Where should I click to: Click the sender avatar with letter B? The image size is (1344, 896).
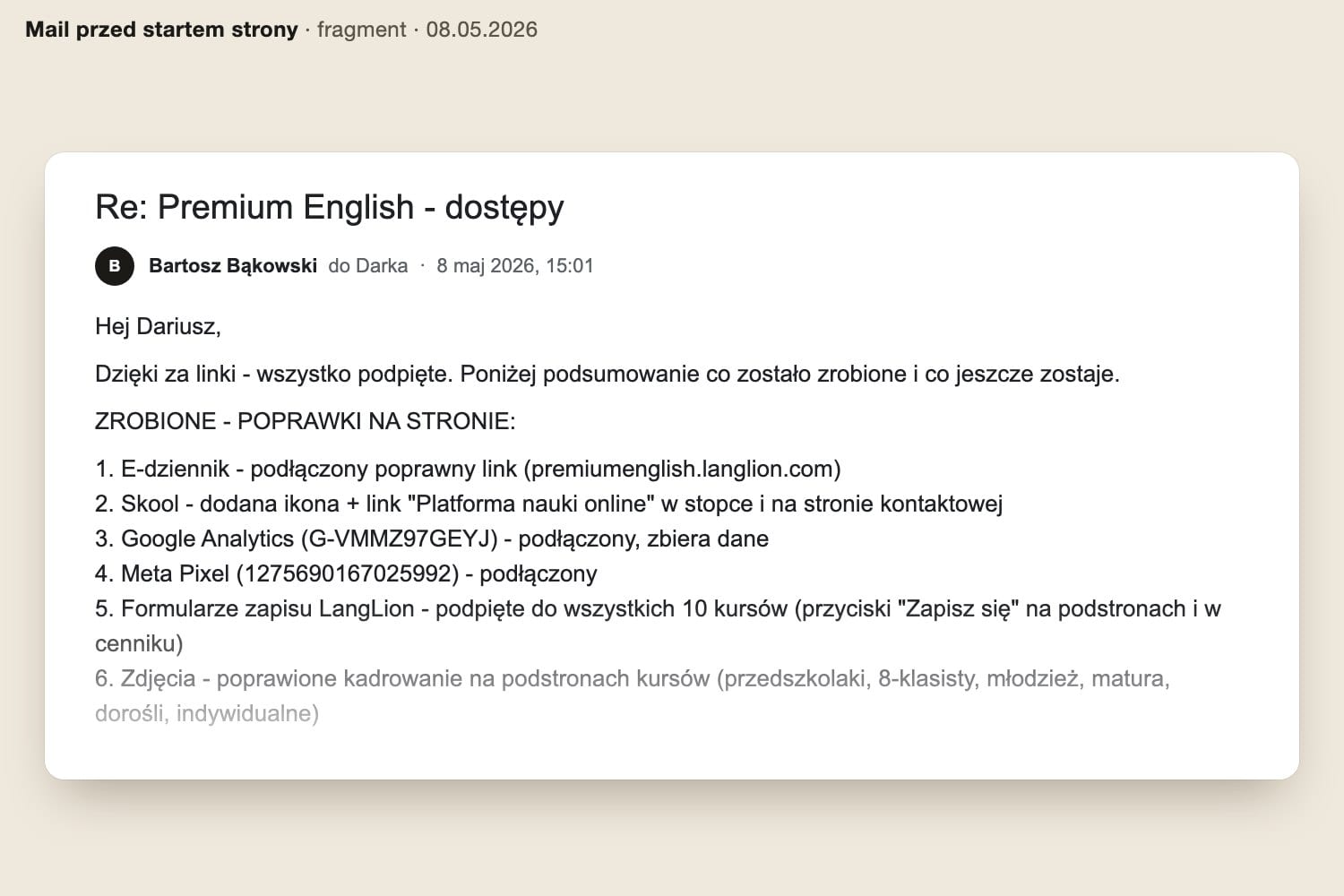(x=115, y=265)
